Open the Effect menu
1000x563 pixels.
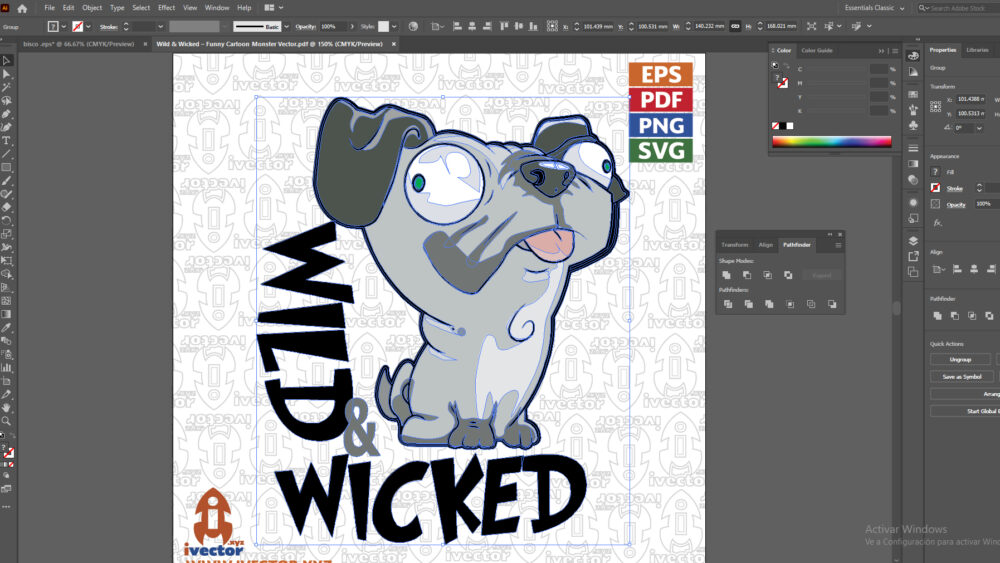tap(166, 8)
